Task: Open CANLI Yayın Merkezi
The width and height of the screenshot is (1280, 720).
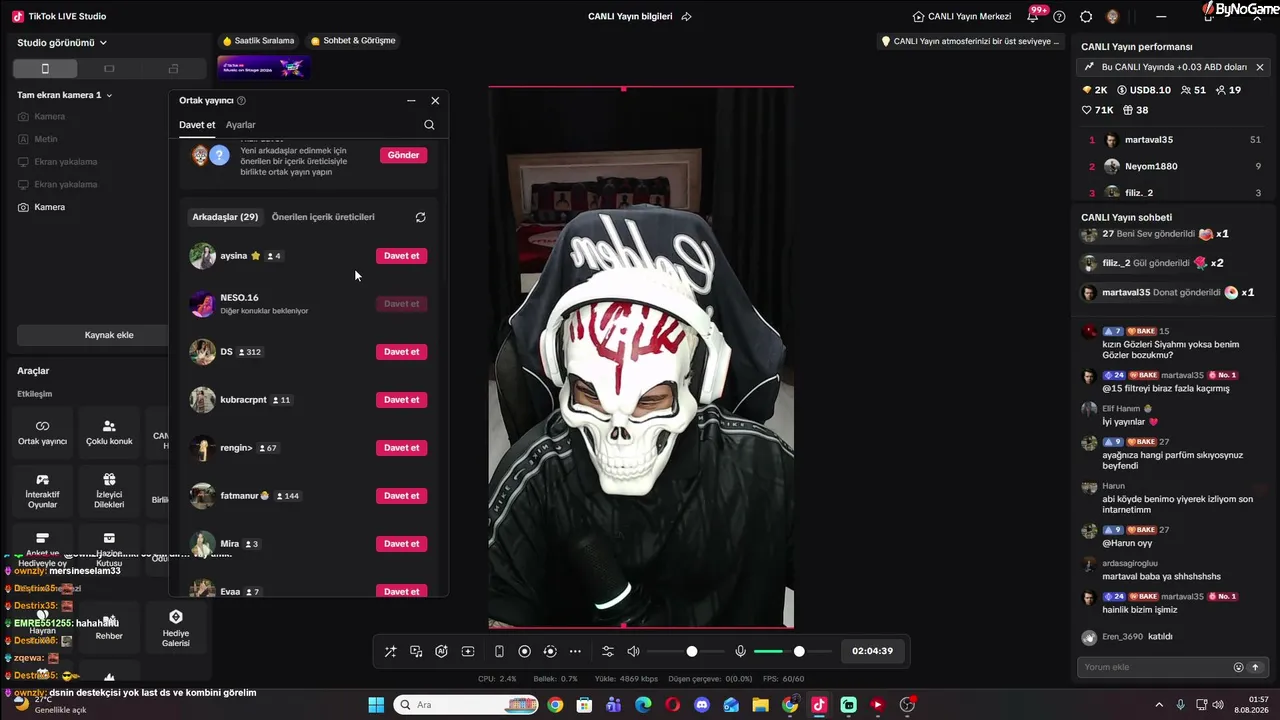Action: click(x=962, y=16)
